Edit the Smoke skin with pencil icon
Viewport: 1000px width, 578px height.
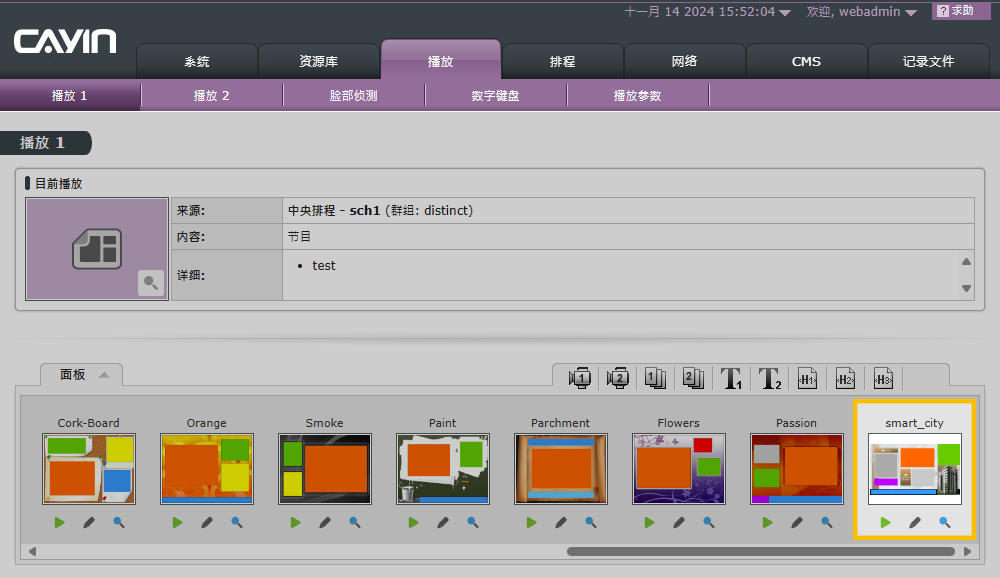coord(325,522)
